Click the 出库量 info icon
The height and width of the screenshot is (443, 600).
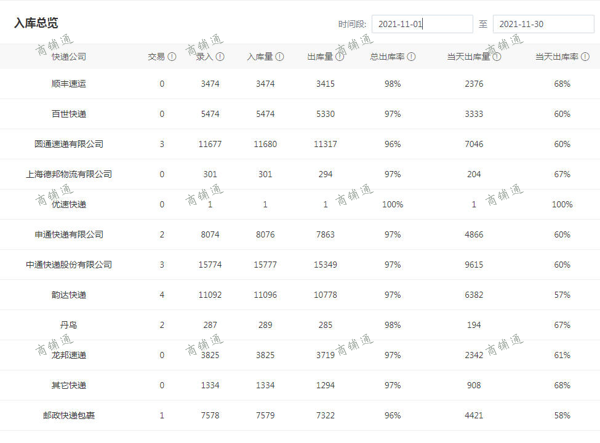[x=339, y=57]
